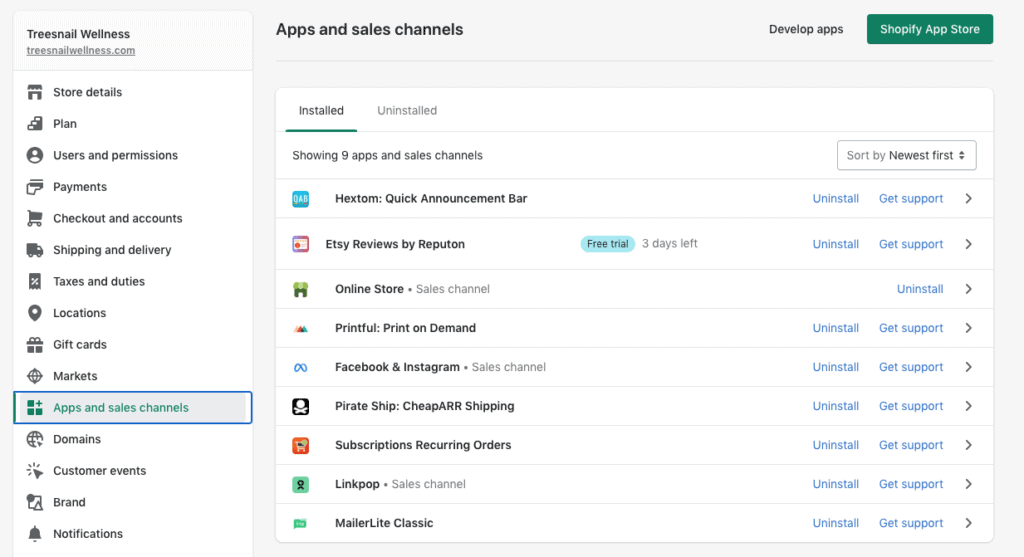Click the Shipping and delivery truck icon

35,249
